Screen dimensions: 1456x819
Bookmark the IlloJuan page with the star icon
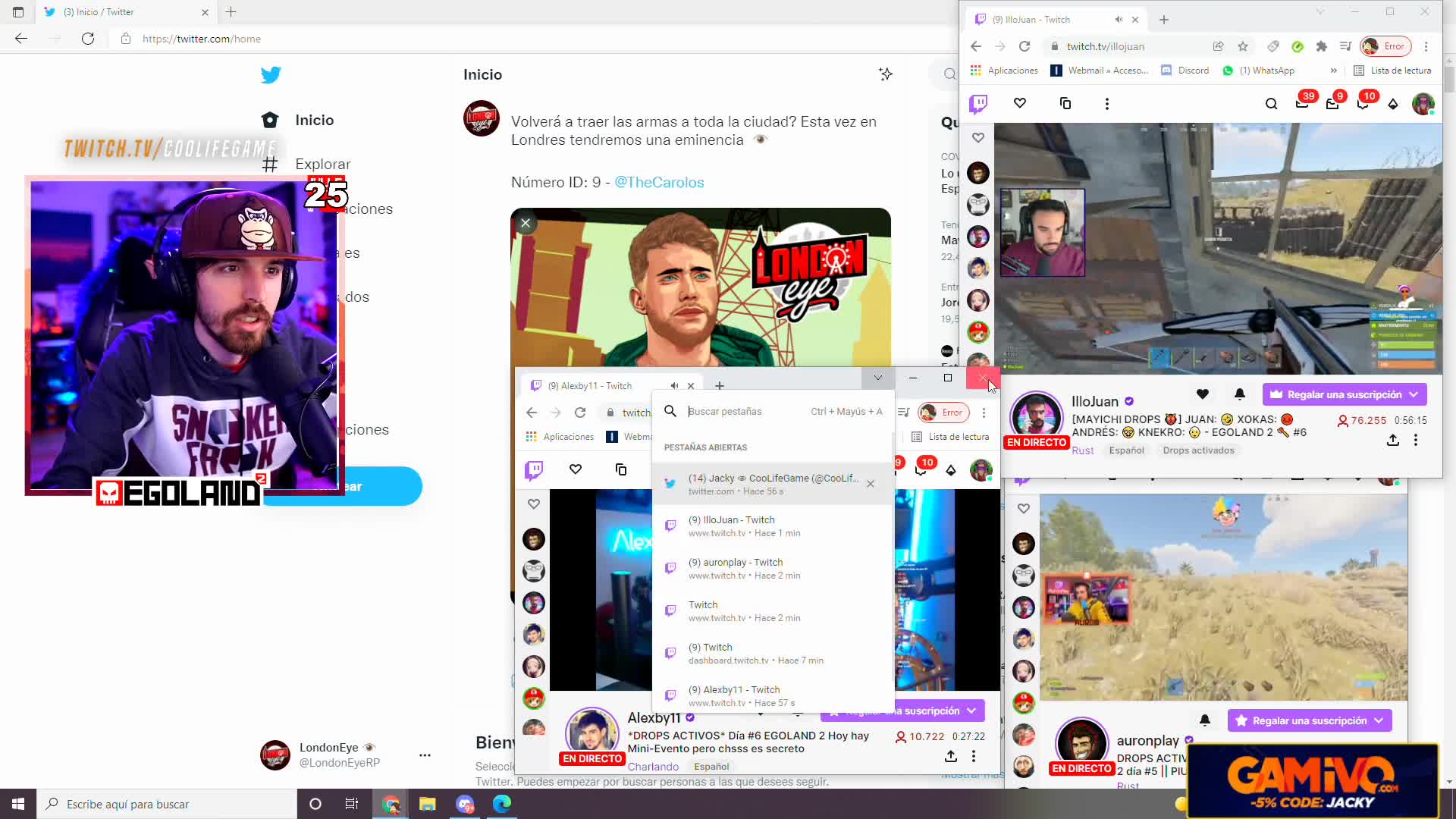pyautogui.click(x=1243, y=46)
